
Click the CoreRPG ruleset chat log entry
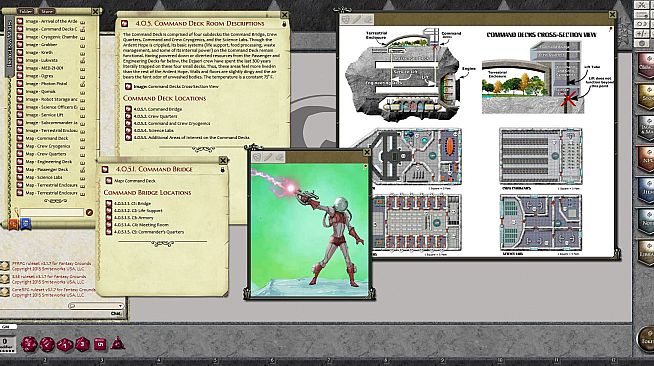pos(53,292)
